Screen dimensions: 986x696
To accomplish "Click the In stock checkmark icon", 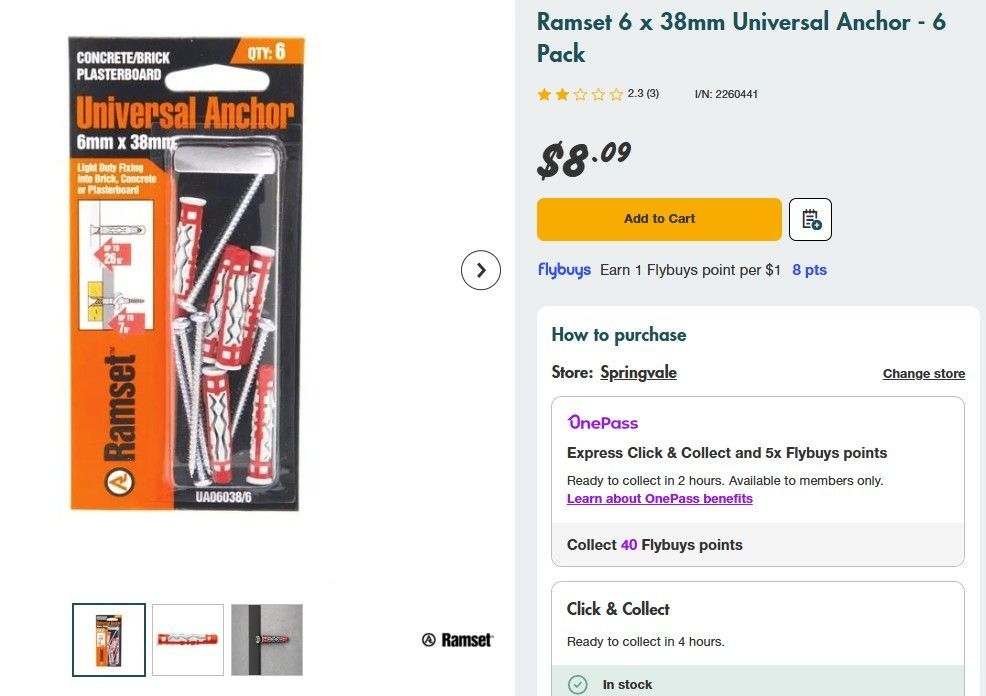I will (578, 685).
